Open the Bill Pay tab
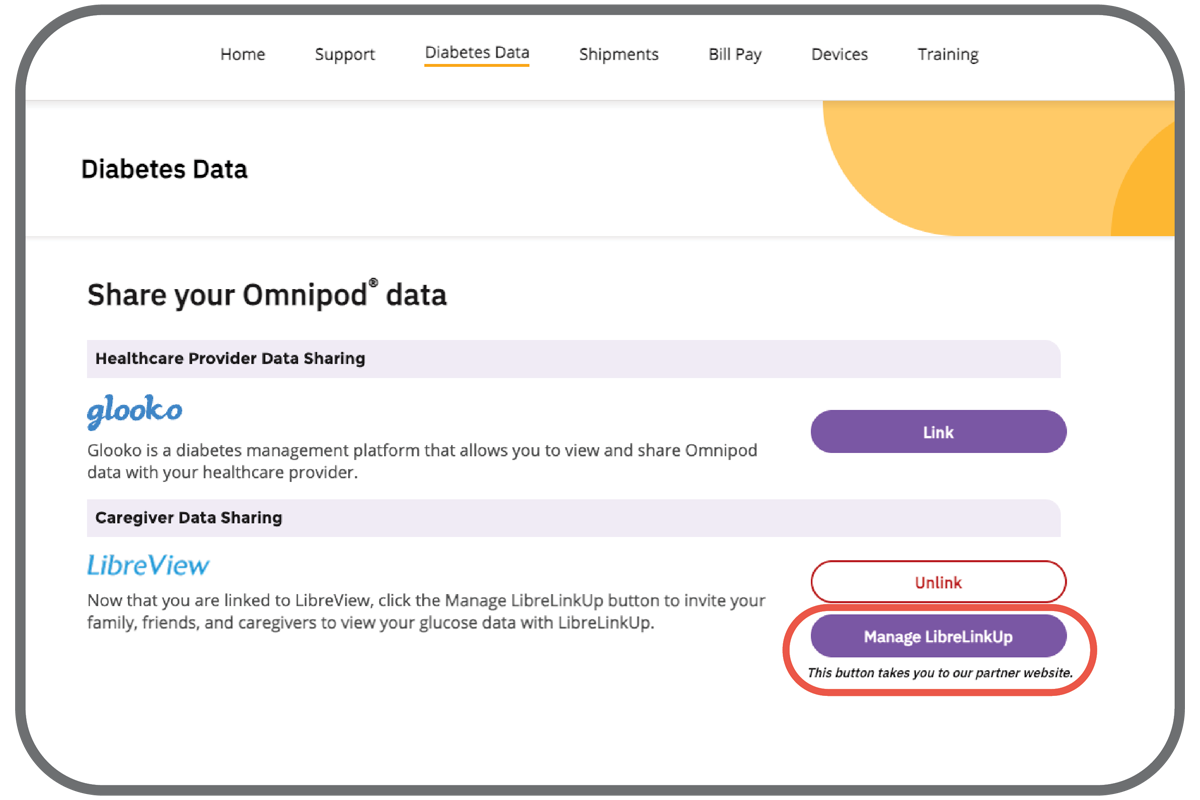The height and width of the screenshot is (800, 1200). [x=735, y=55]
